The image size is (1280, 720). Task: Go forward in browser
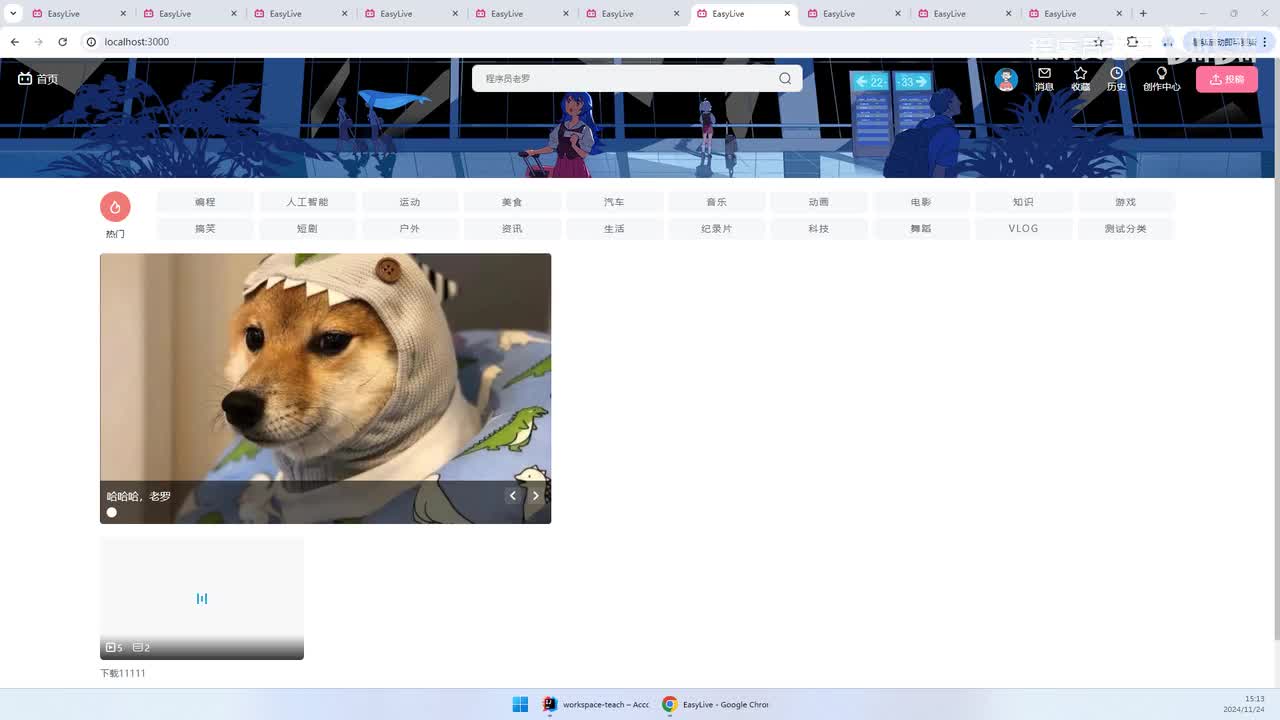[x=38, y=42]
